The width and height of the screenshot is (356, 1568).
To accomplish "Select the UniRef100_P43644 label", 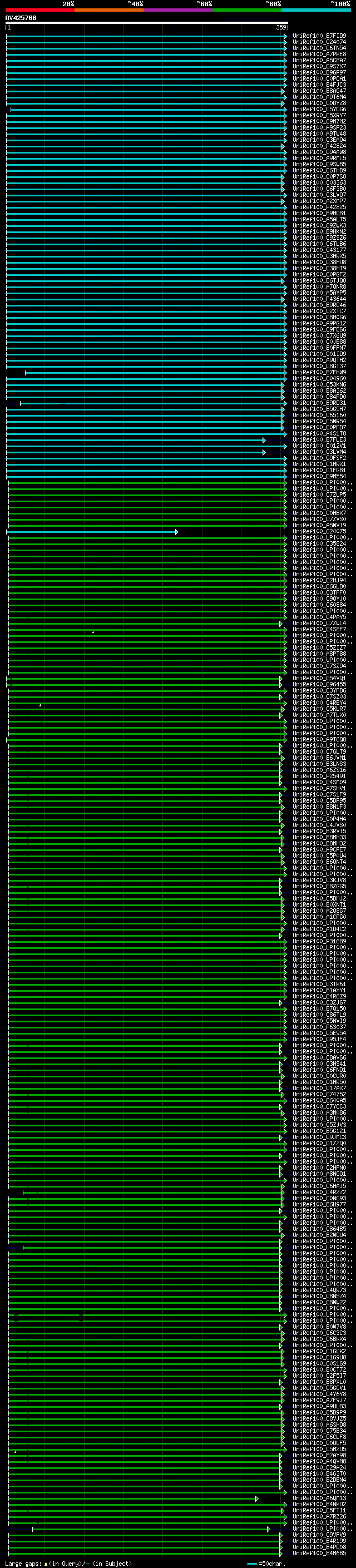I will [x=319, y=299].
